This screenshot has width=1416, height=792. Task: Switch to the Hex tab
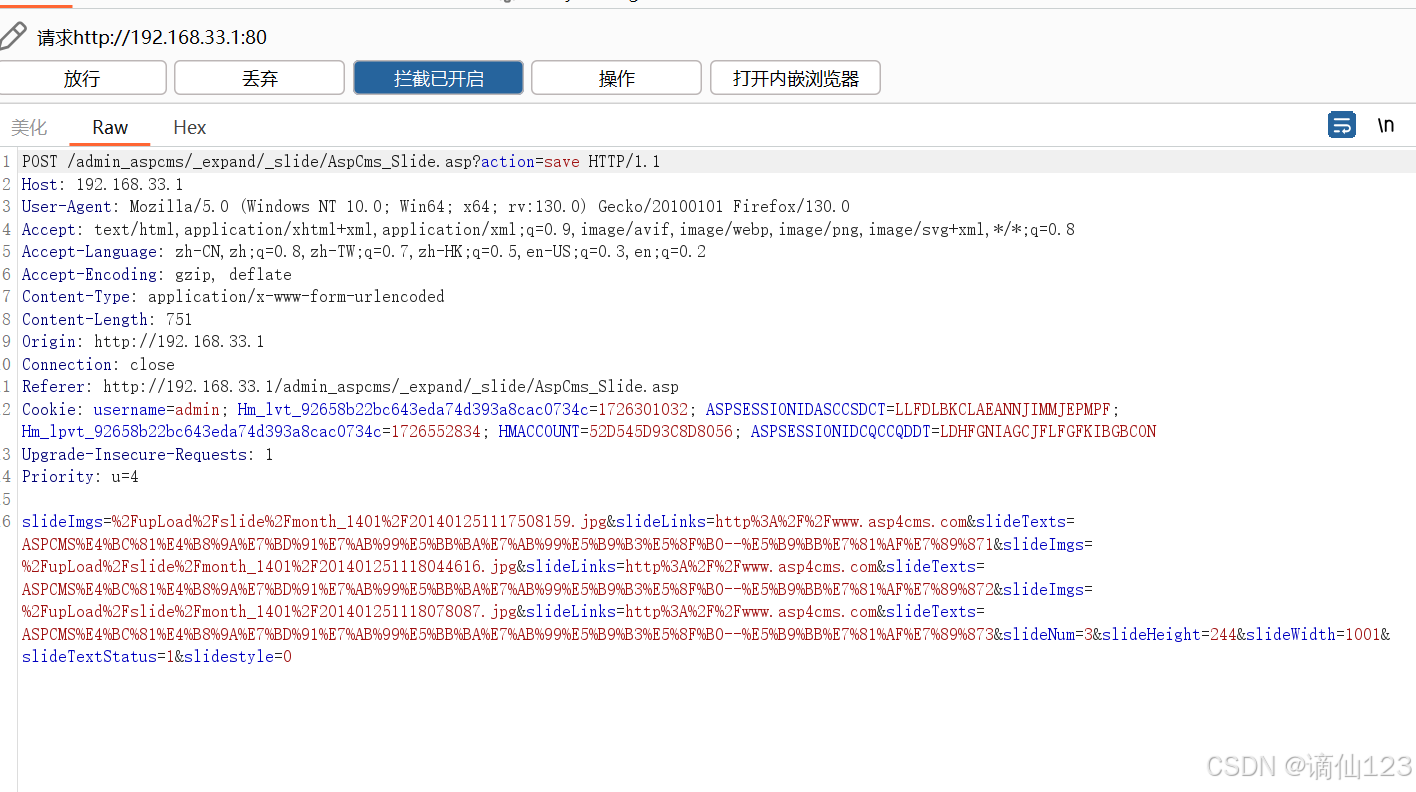(x=189, y=127)
